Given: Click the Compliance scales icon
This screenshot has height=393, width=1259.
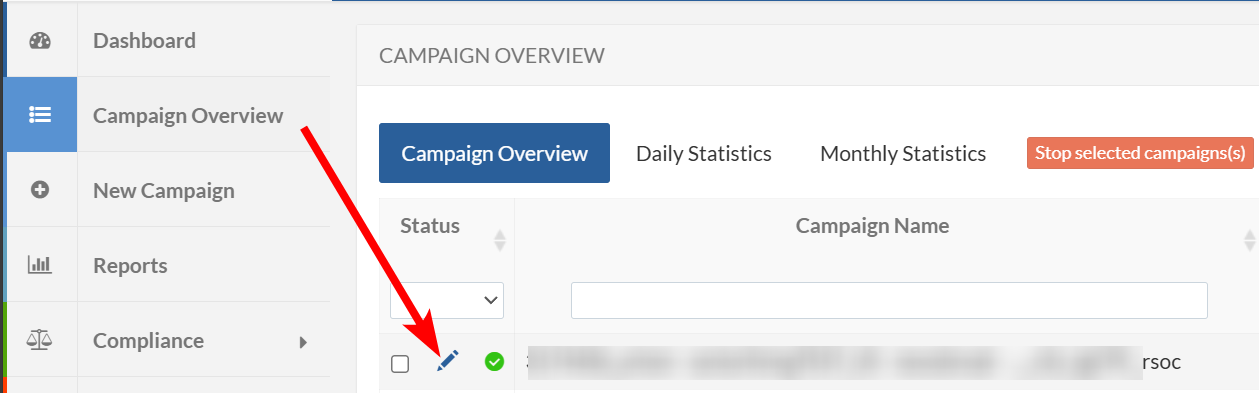Looking at the screenshot, I should point(40,340).
